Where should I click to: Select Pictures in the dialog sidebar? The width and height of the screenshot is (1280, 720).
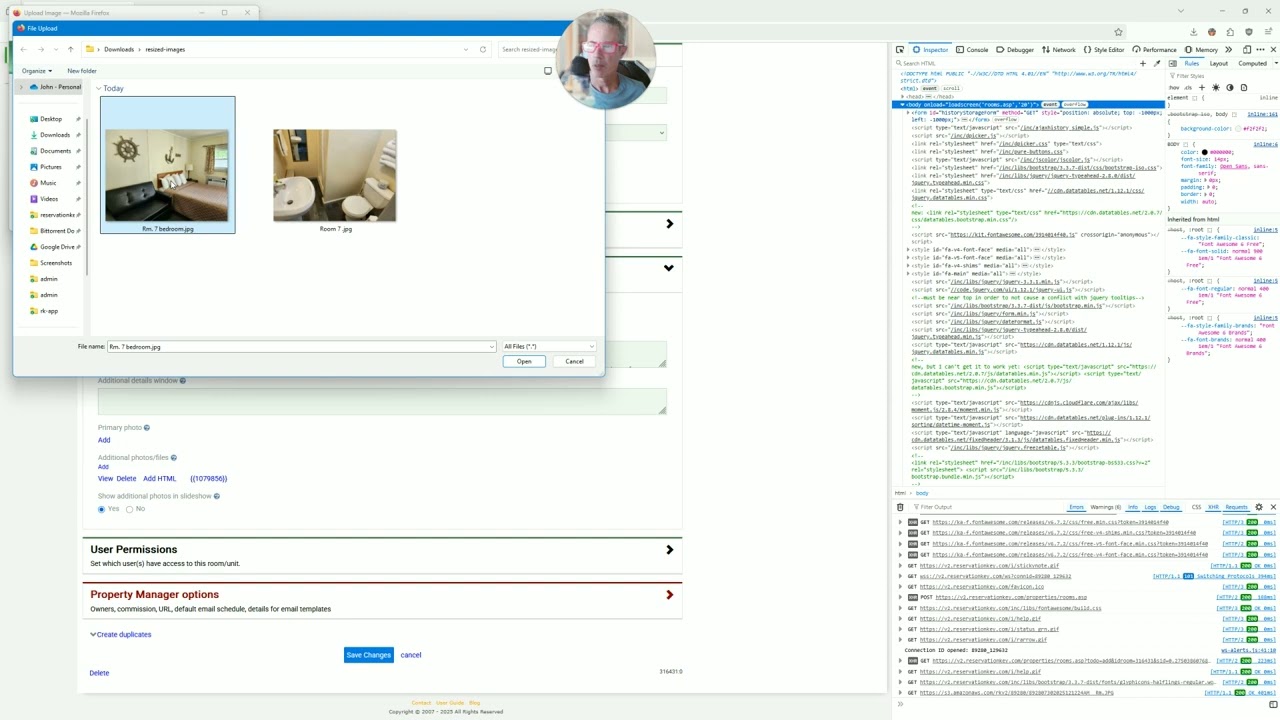click(x=50, y=167)
